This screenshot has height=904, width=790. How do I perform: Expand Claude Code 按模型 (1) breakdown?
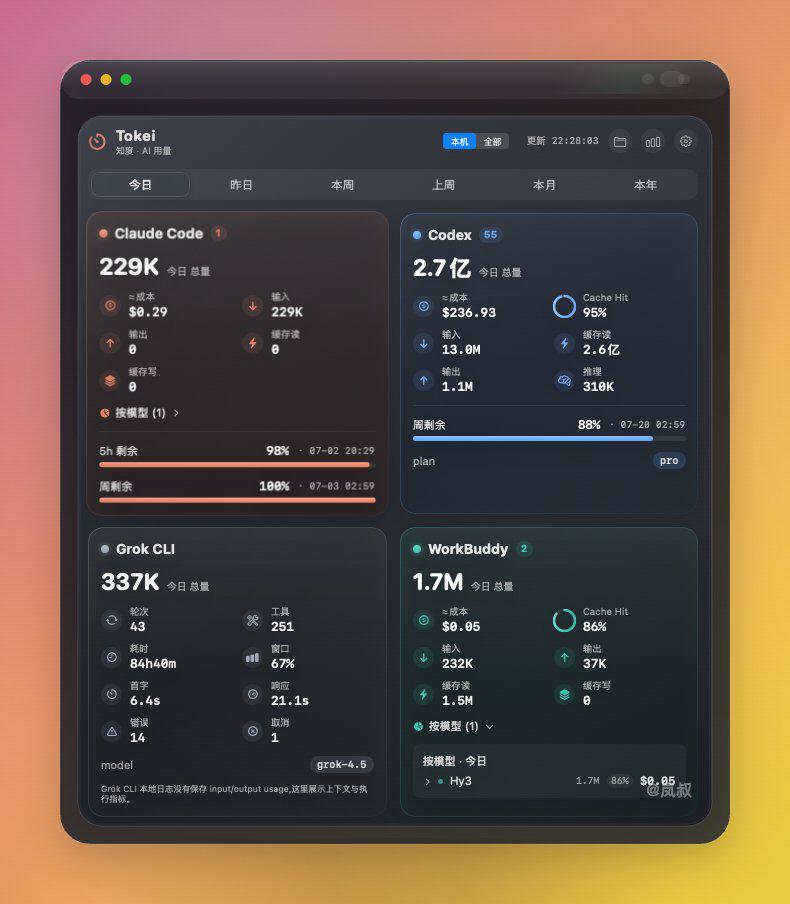coord(140,413)
